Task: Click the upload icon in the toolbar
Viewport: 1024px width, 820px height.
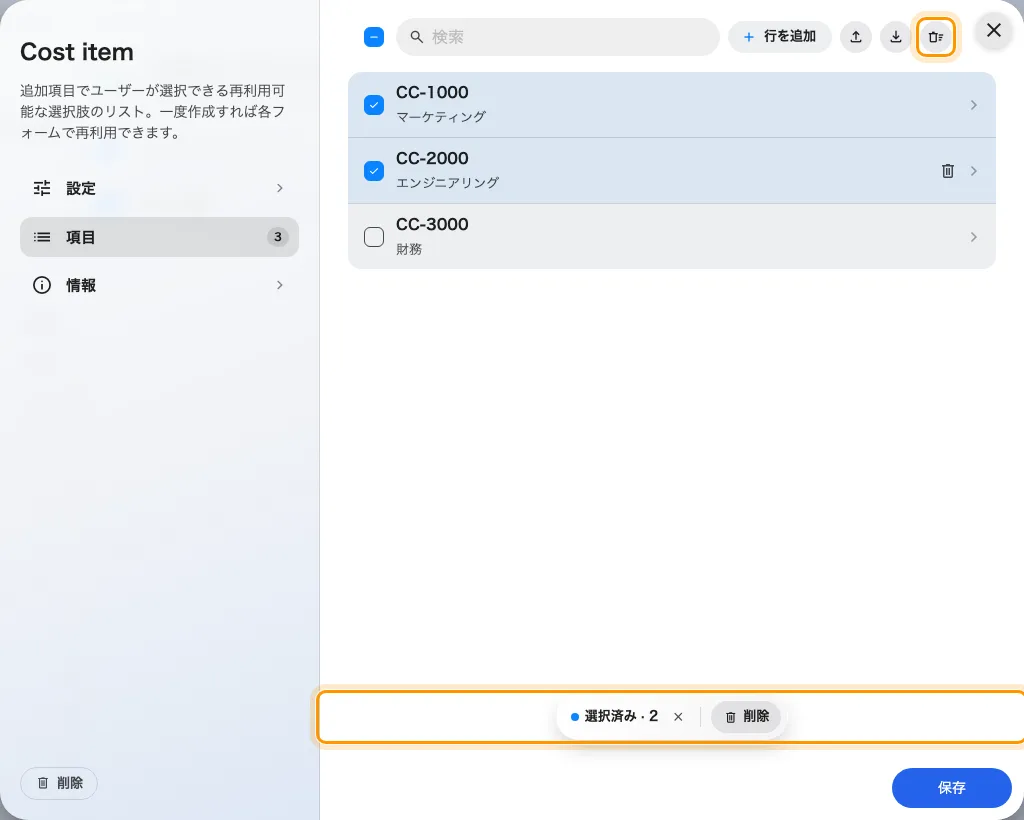Action: point(856,37)
